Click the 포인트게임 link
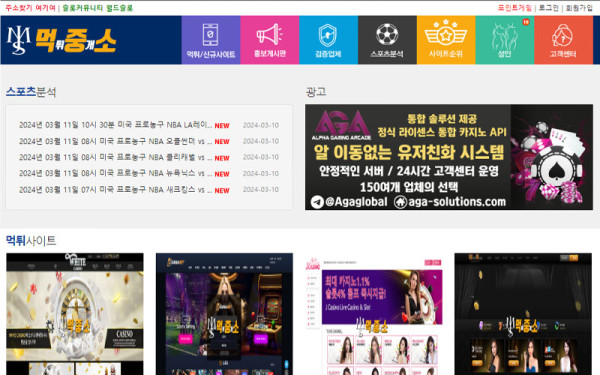The width and height of the screenshot is (600, 375). (x=515, y=8)
